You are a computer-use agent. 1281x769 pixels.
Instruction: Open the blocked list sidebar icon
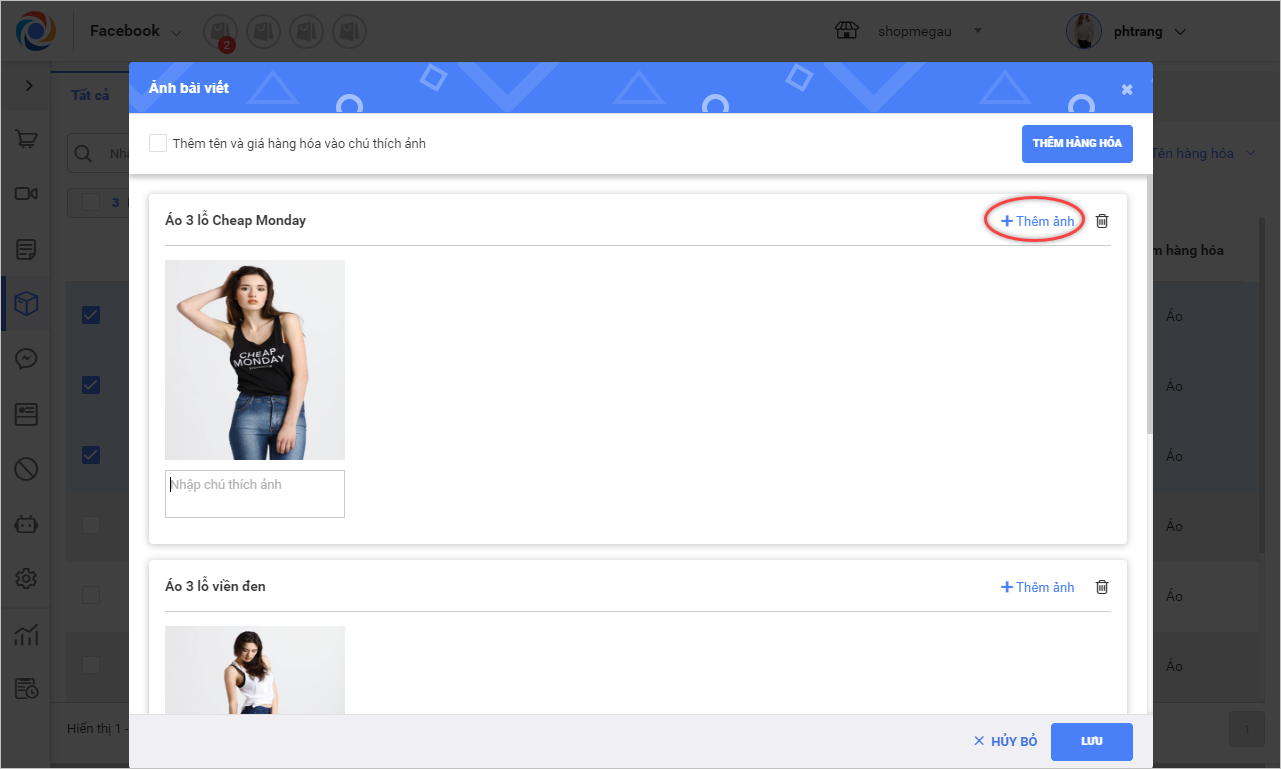point(27,468)
